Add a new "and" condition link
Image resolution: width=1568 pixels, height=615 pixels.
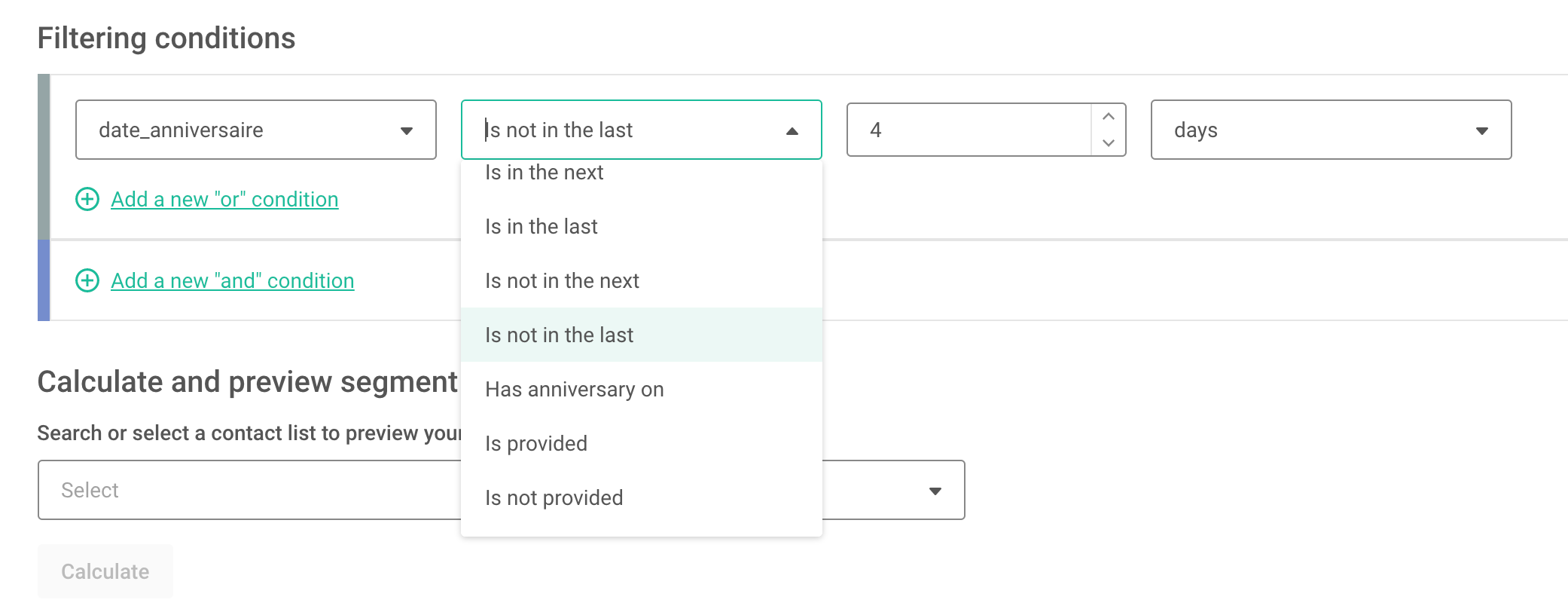click(233, 280)
